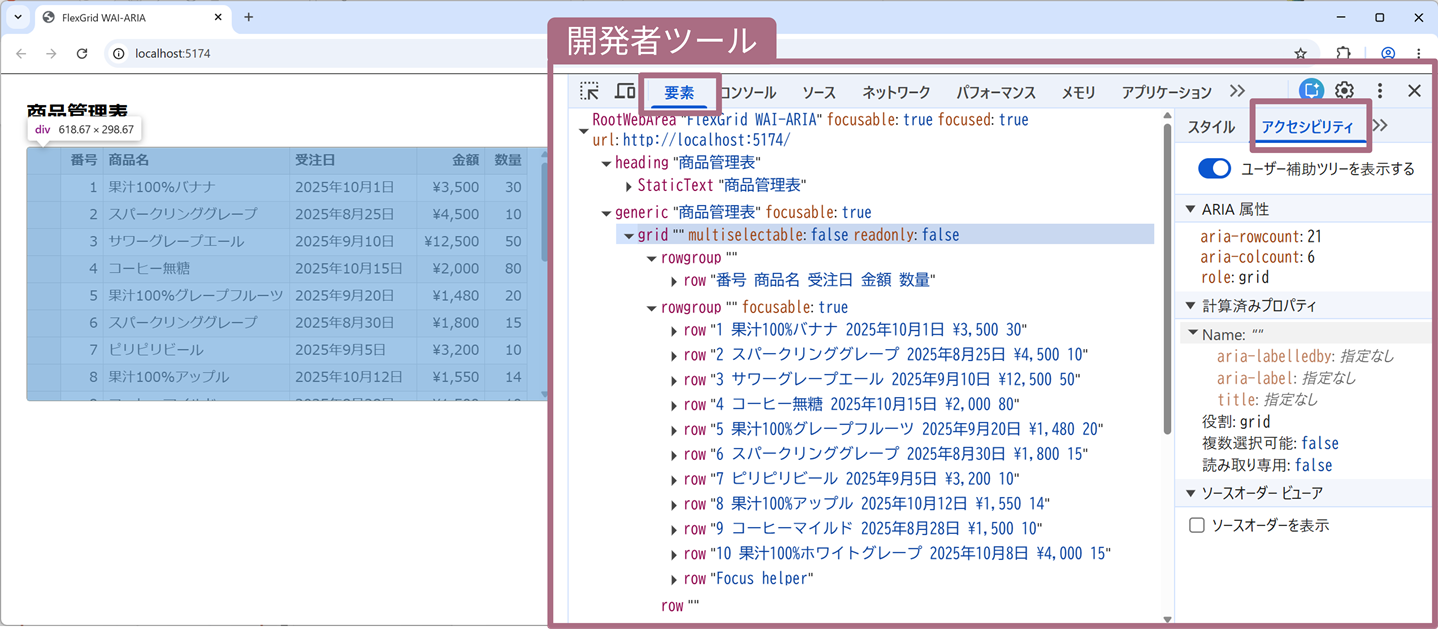Activate the inspect element picker icon
1438x629 pixels.
tap(589, 91)
